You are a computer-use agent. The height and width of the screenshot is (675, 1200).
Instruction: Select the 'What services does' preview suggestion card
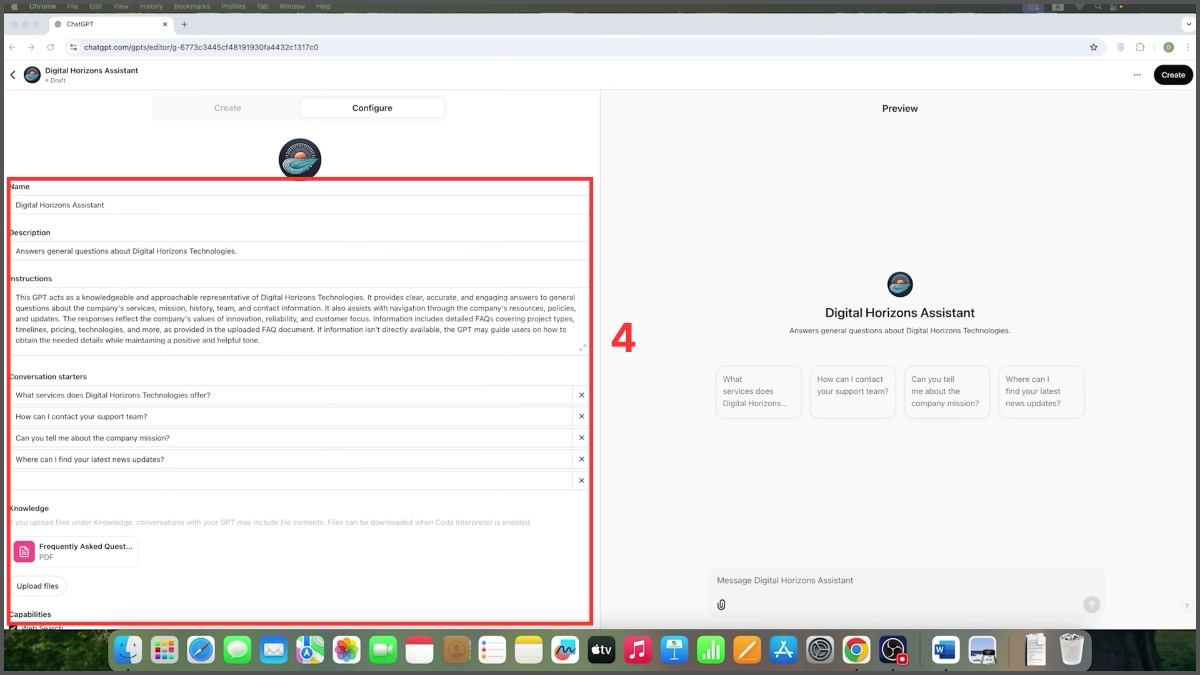pos(759,392)
